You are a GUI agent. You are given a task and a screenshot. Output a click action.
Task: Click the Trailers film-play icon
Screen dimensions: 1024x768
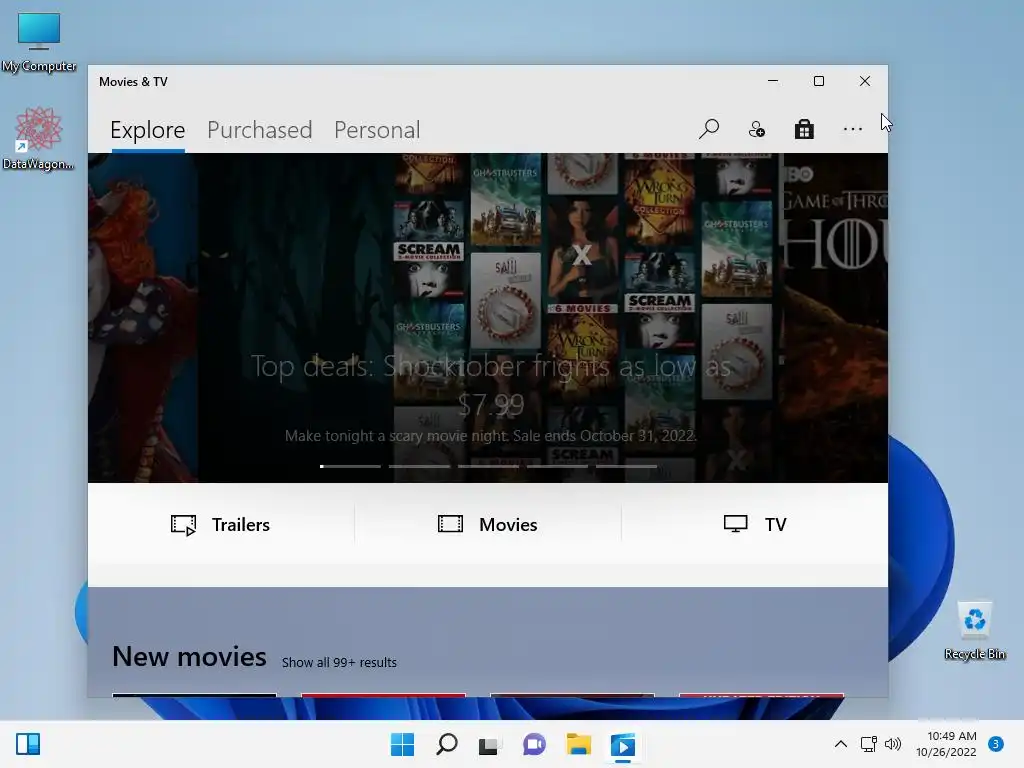point(184,525)
